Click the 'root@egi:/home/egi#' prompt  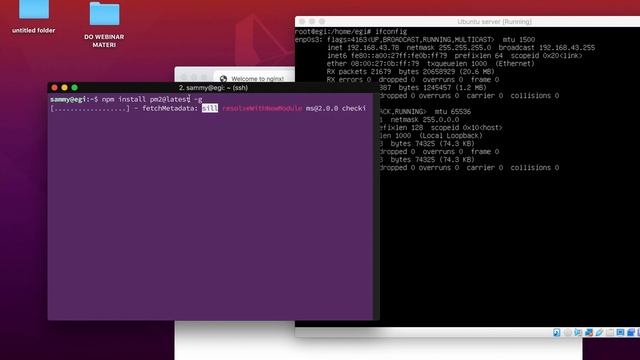(333, 31)
